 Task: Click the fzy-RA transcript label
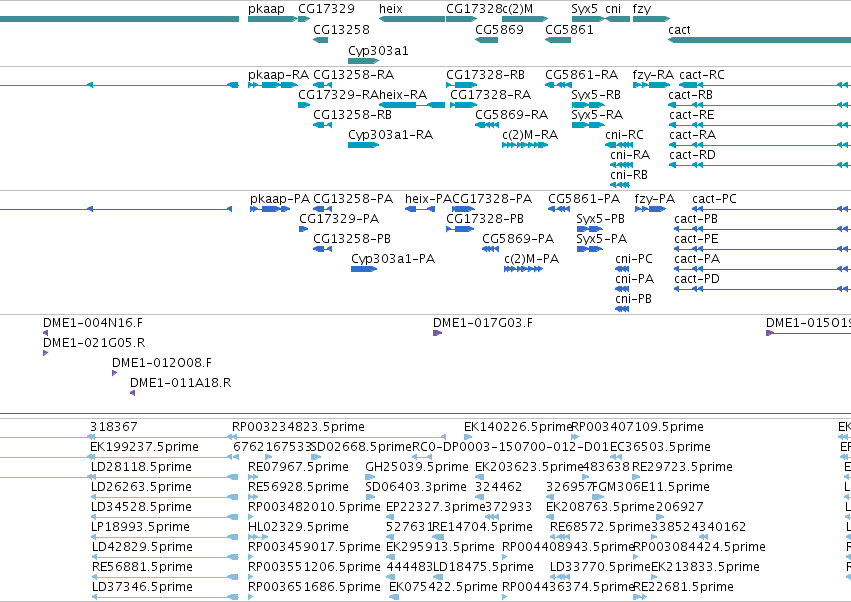pos(653,75)
